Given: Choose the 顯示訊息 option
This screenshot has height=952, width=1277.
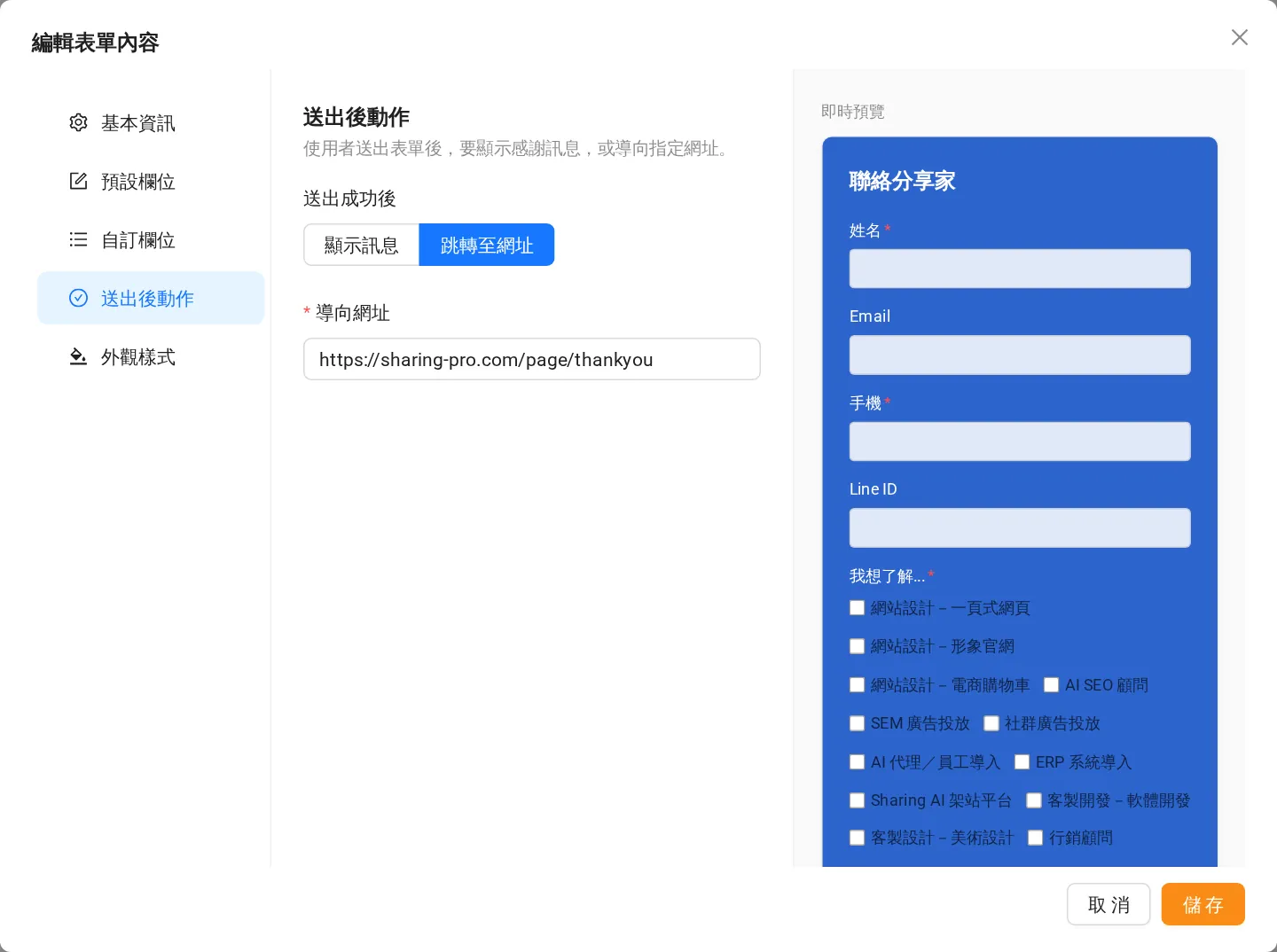Looking at the screenshot, I should pyautogui.click(x=361, y=245).
